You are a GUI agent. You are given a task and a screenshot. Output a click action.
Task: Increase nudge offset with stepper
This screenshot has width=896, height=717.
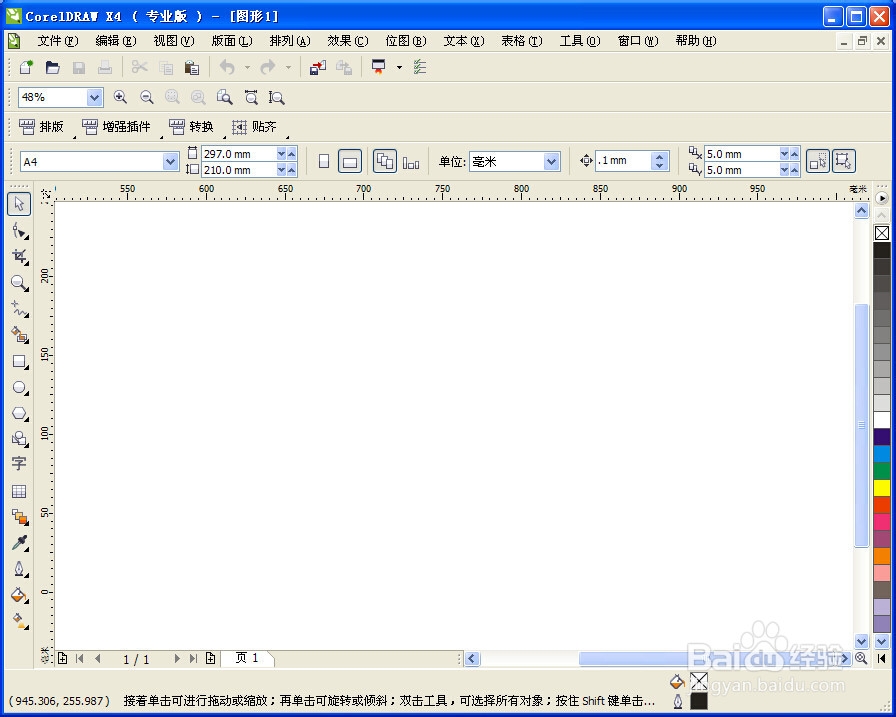tap(659, 157)
